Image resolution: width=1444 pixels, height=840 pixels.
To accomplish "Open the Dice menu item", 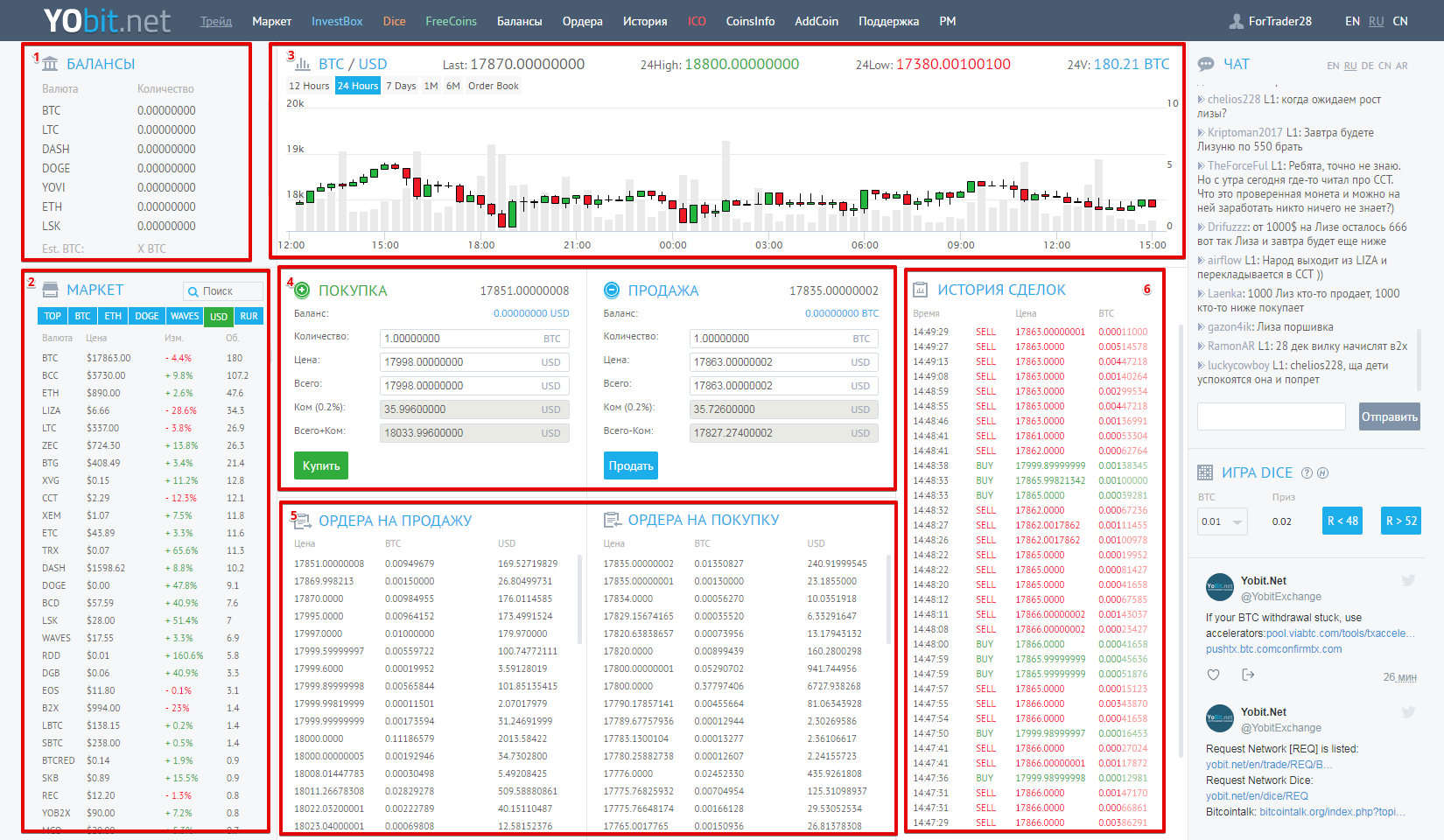I will click(394, 21).
